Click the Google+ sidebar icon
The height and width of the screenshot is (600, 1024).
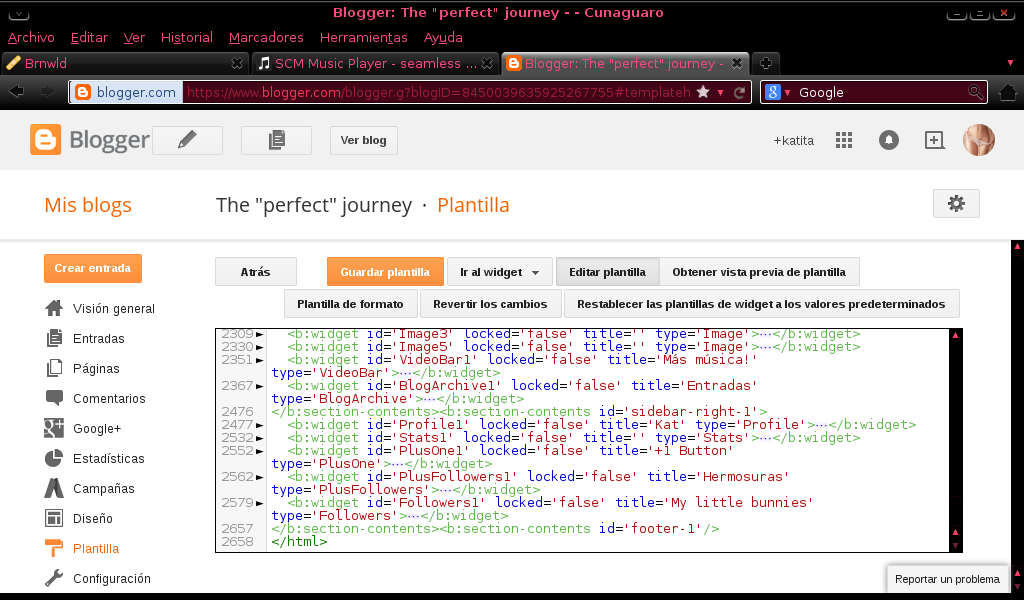point(54,428)
